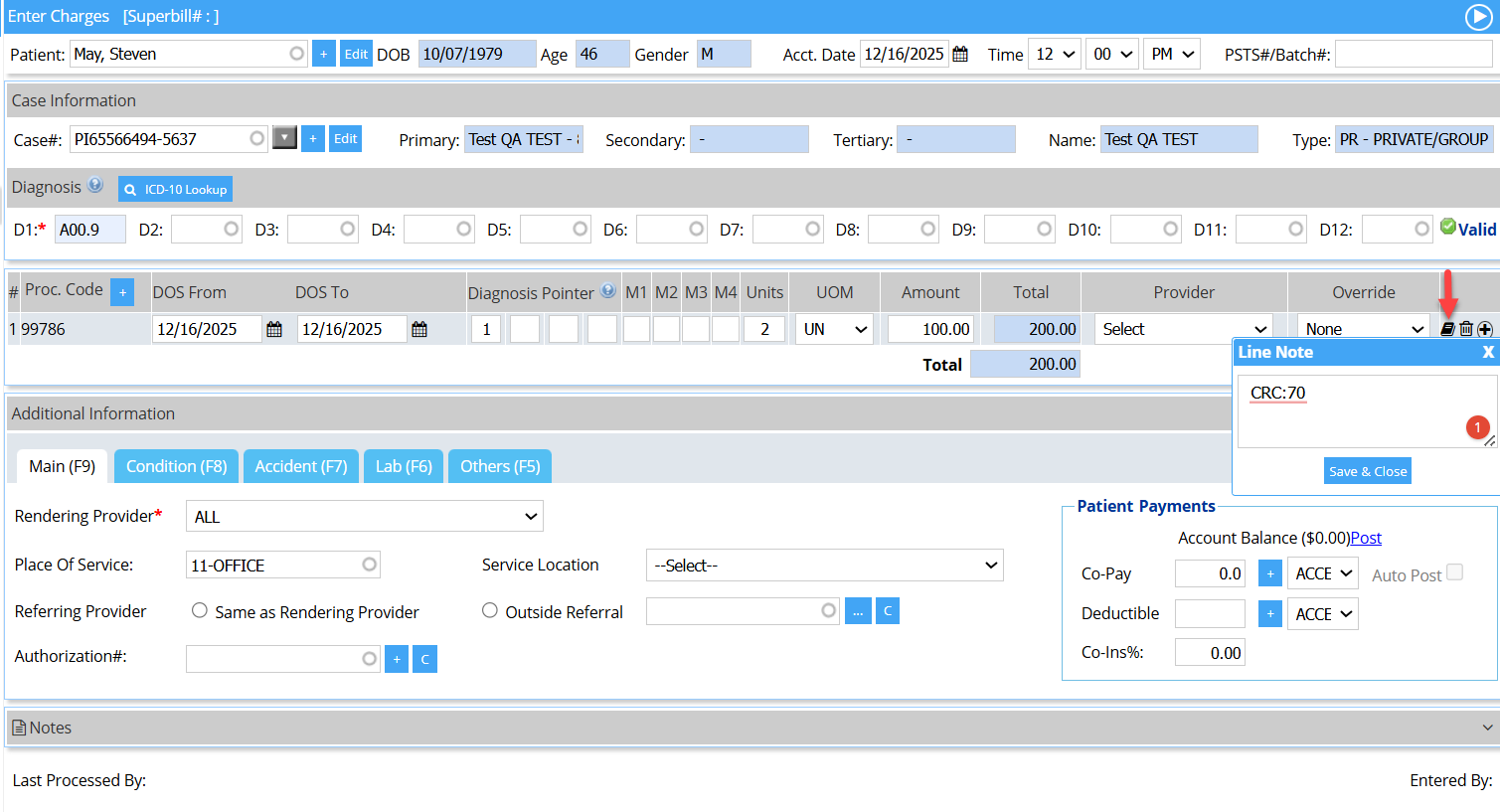Open the DOS From calendar icon
The width and height of the screenshot is (1500, 812).
(x=274, y=329)
